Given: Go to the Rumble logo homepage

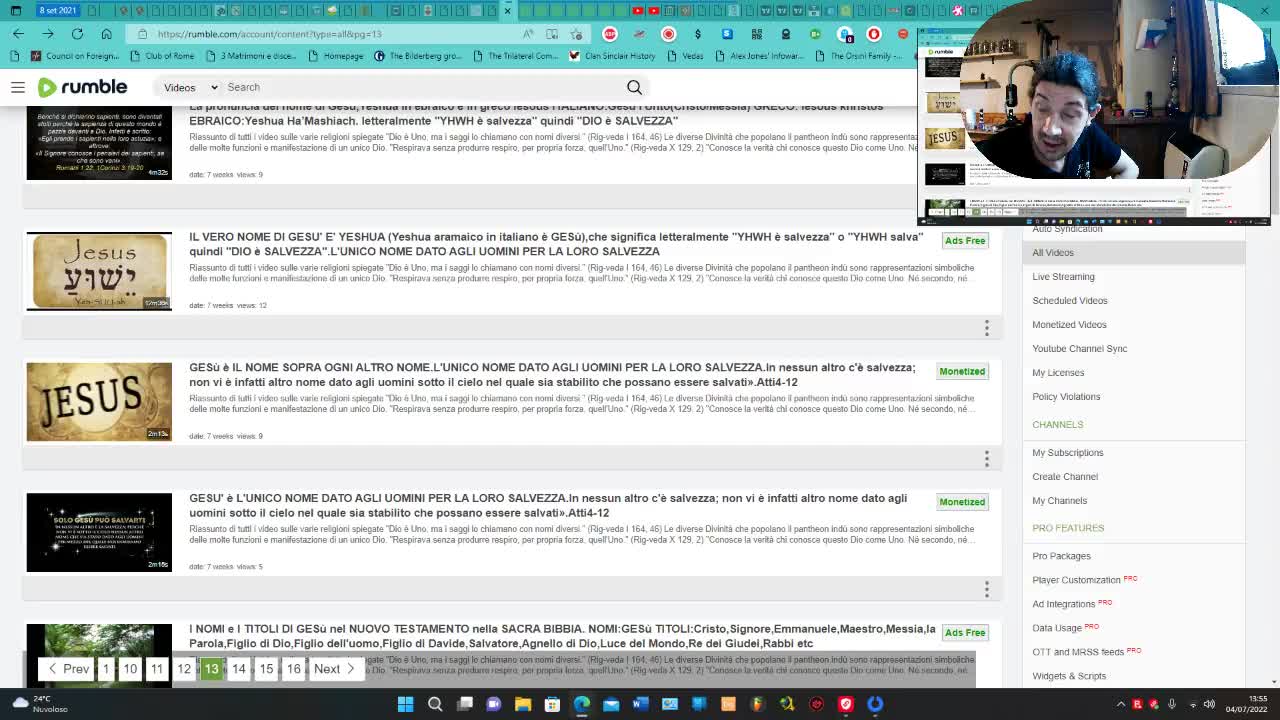Looking at the screenshot, I should (x=82, y=87).
